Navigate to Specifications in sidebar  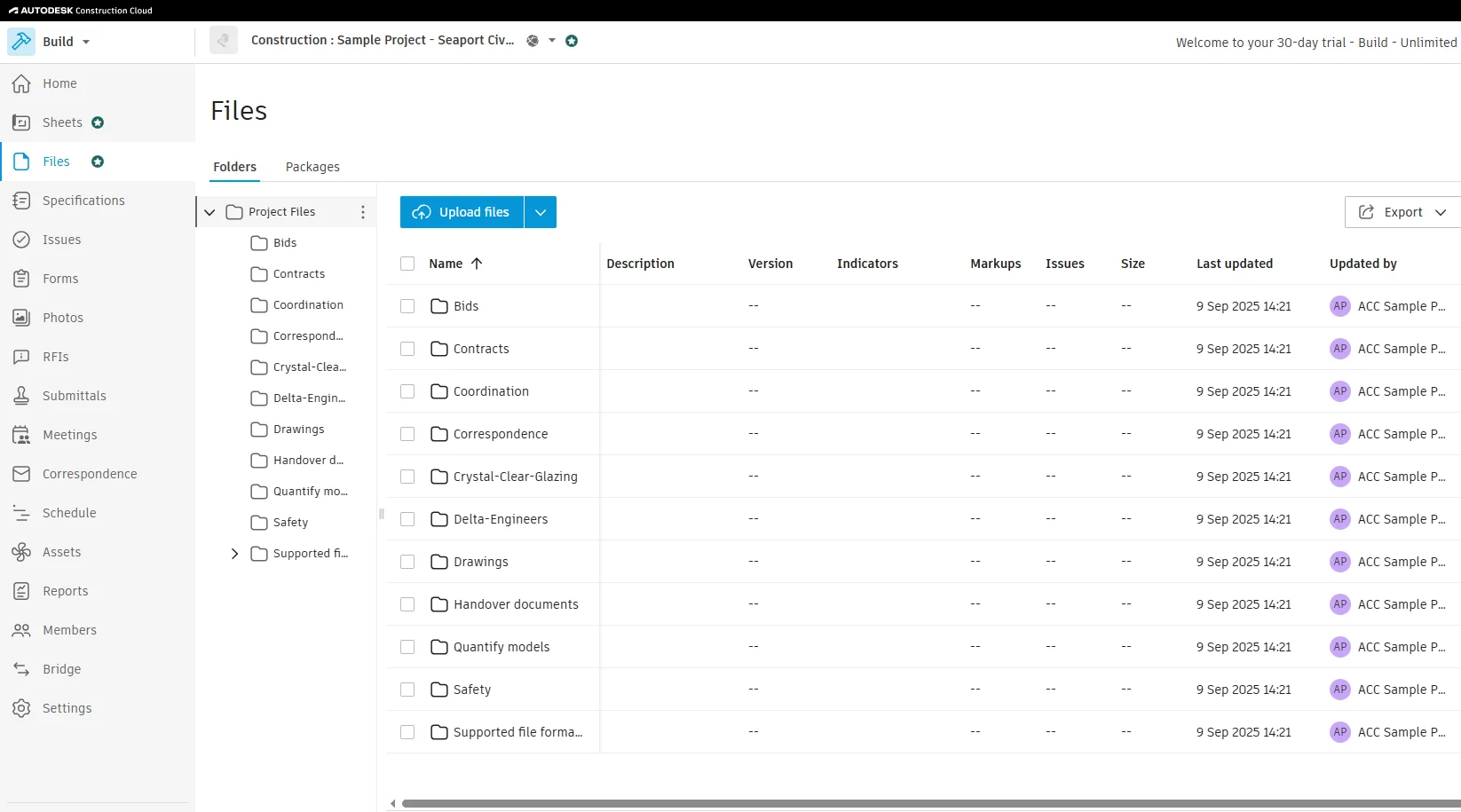tap(83, 201)
